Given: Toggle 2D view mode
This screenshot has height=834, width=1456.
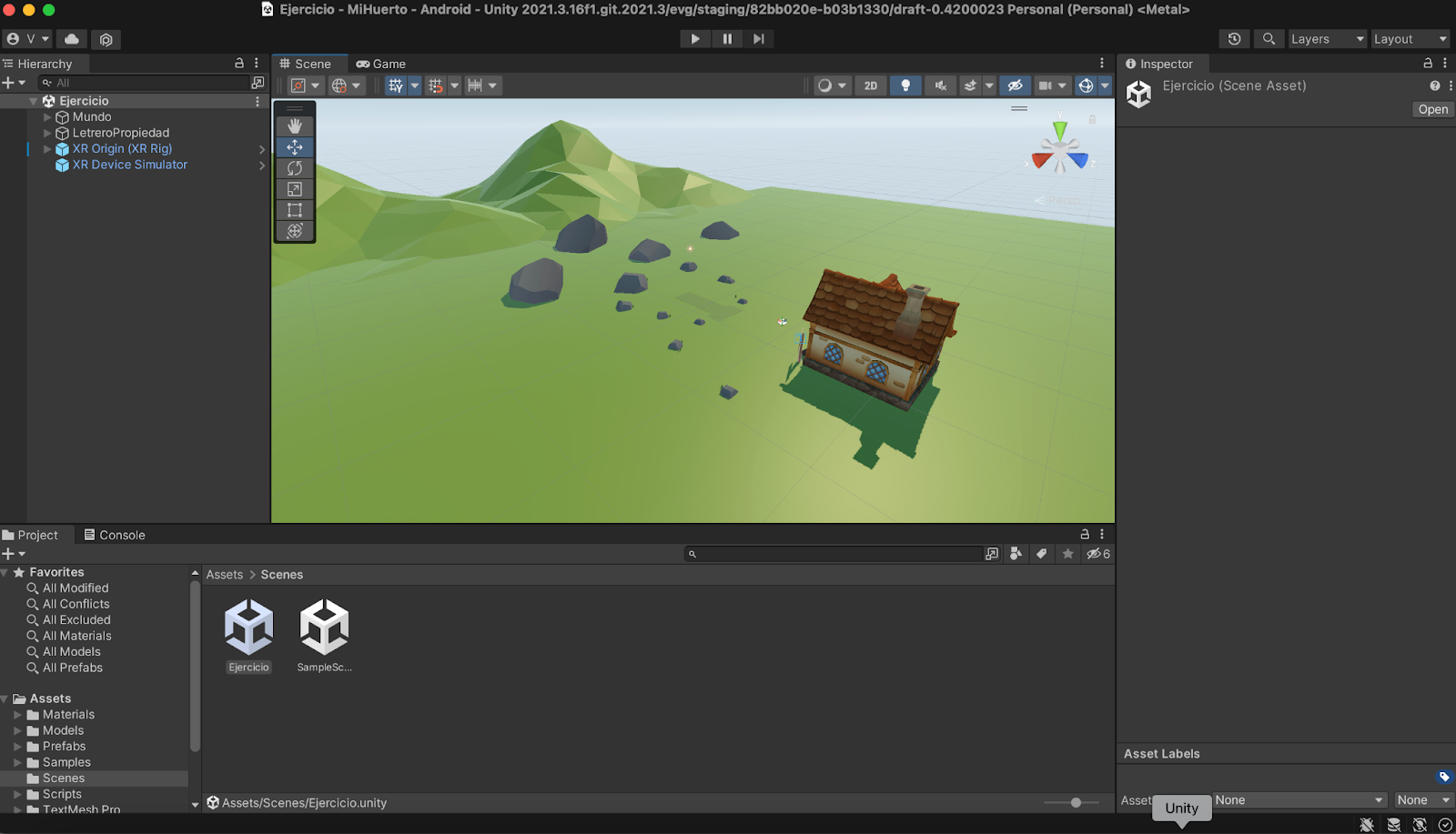Looking at the screenshot, I should tap(871, 85).
